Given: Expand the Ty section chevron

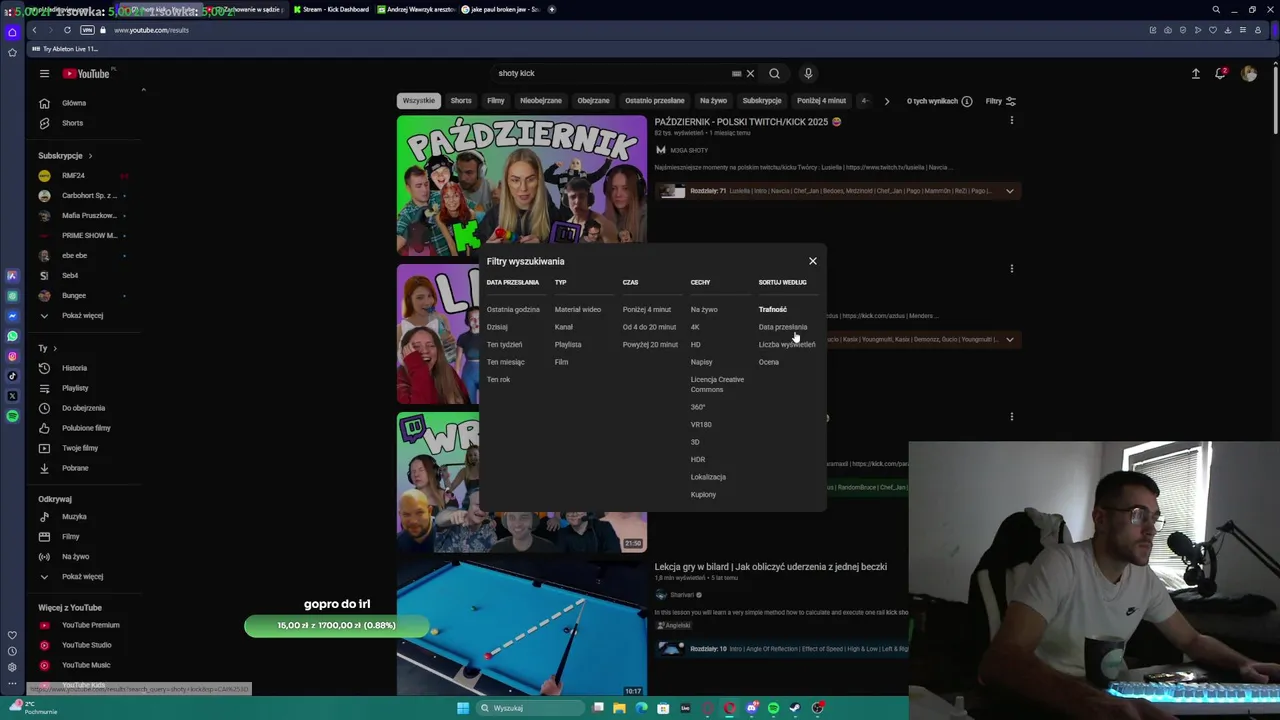Looking at the screenshot, I should (54, 348).
